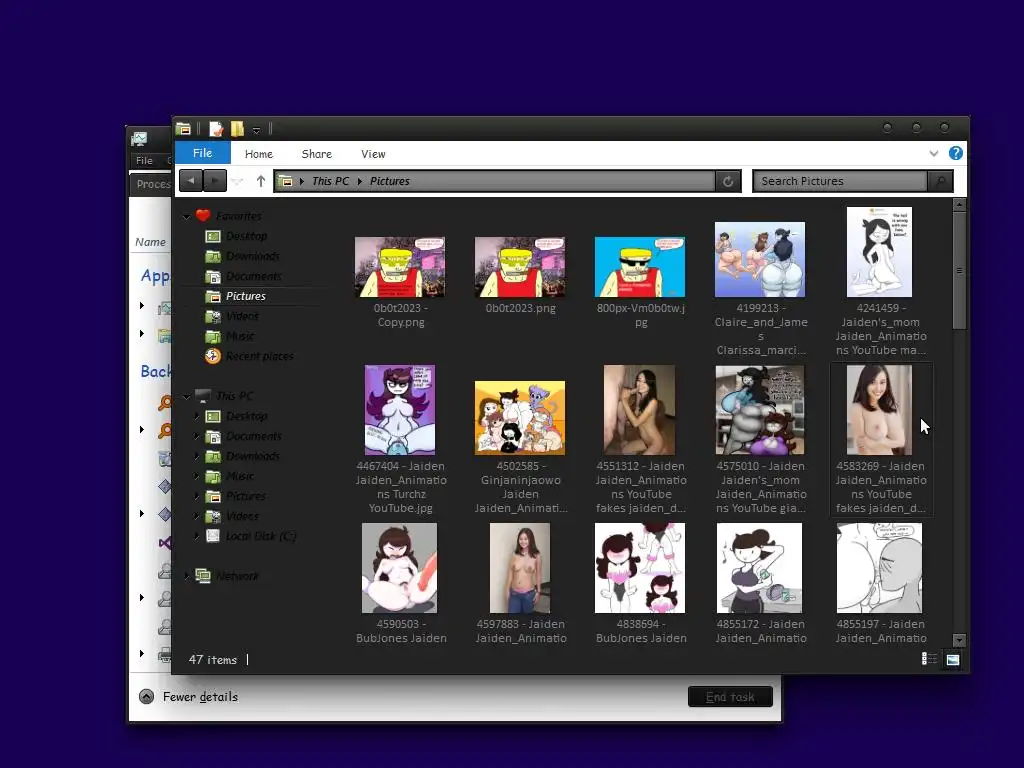Click the scroll up arrow of the file list
The image size is (1024, 768).
click(959, 204)
